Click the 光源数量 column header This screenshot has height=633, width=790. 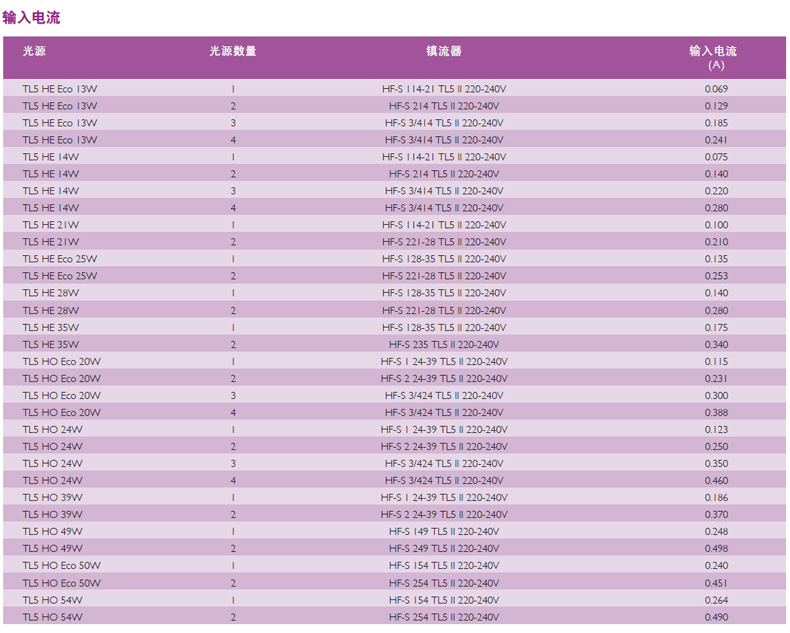(233, 51)
